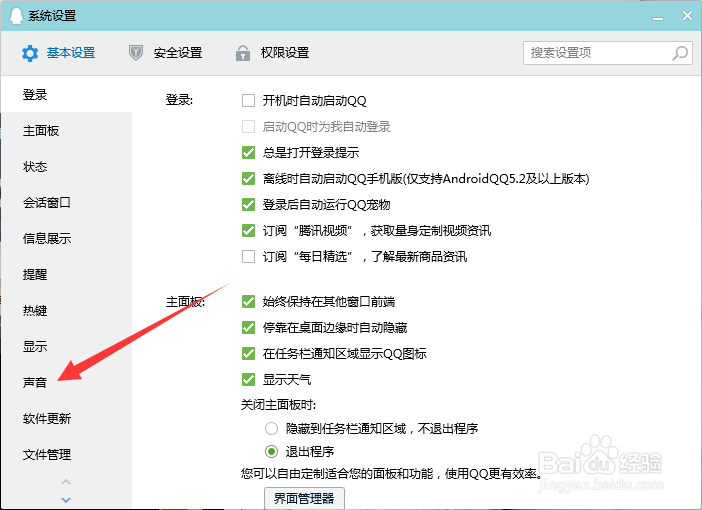Screen dimensions: 702x510
Task: Enable 开机时自动启动QQ checkbox
Action: click(x=248, y=100)
